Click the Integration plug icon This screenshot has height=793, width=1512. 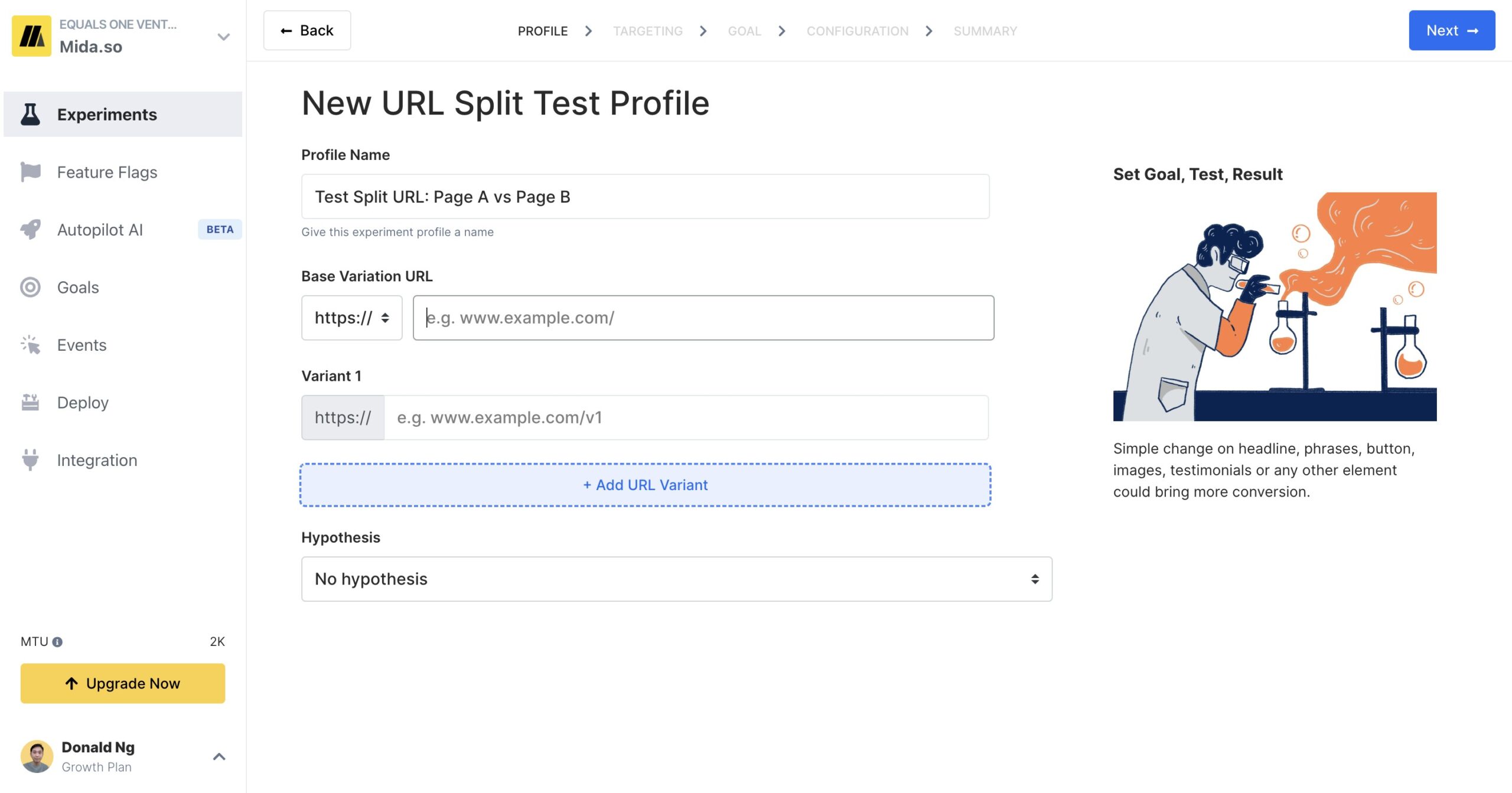pos(30,459)
